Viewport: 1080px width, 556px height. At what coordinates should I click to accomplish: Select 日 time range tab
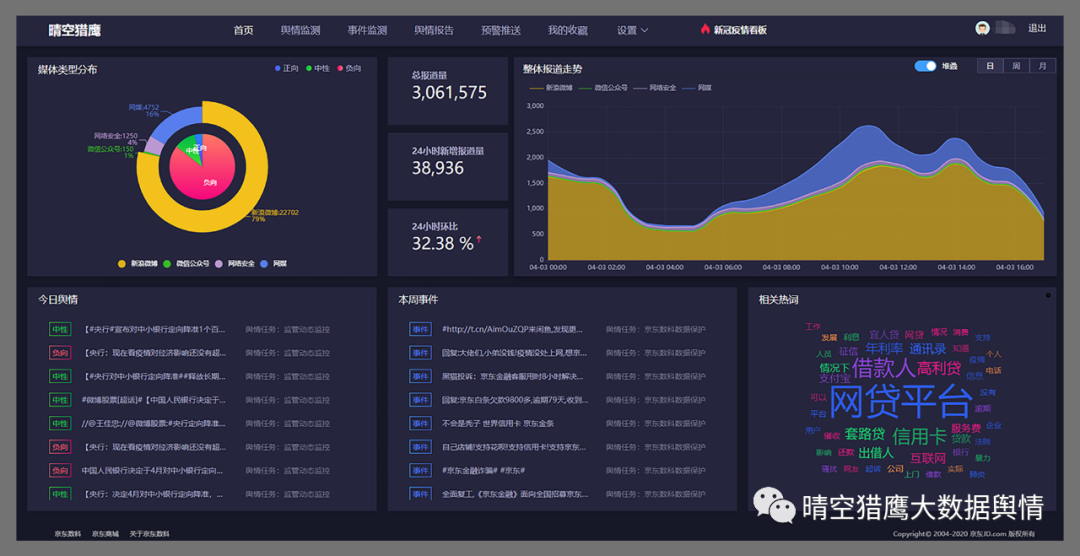point(990,66)
